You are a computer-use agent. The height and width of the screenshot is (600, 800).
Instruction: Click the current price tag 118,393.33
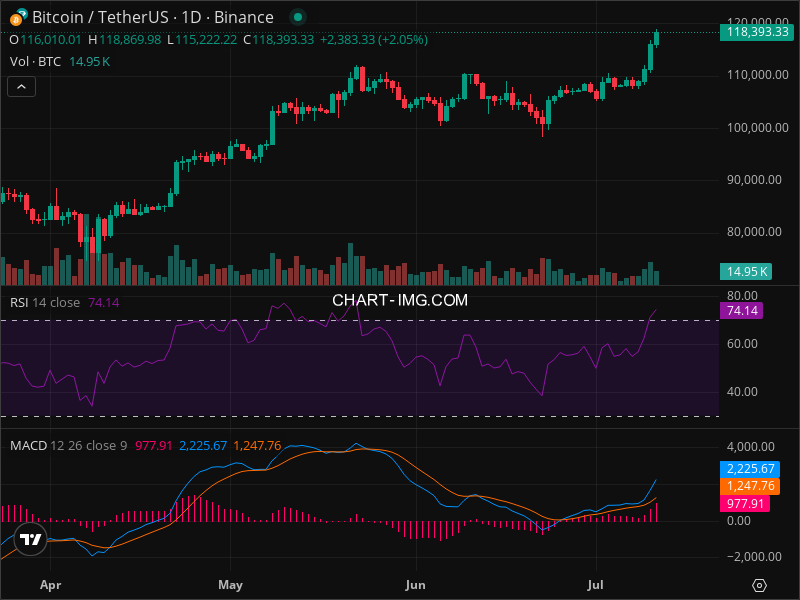[x=757, y=32]
